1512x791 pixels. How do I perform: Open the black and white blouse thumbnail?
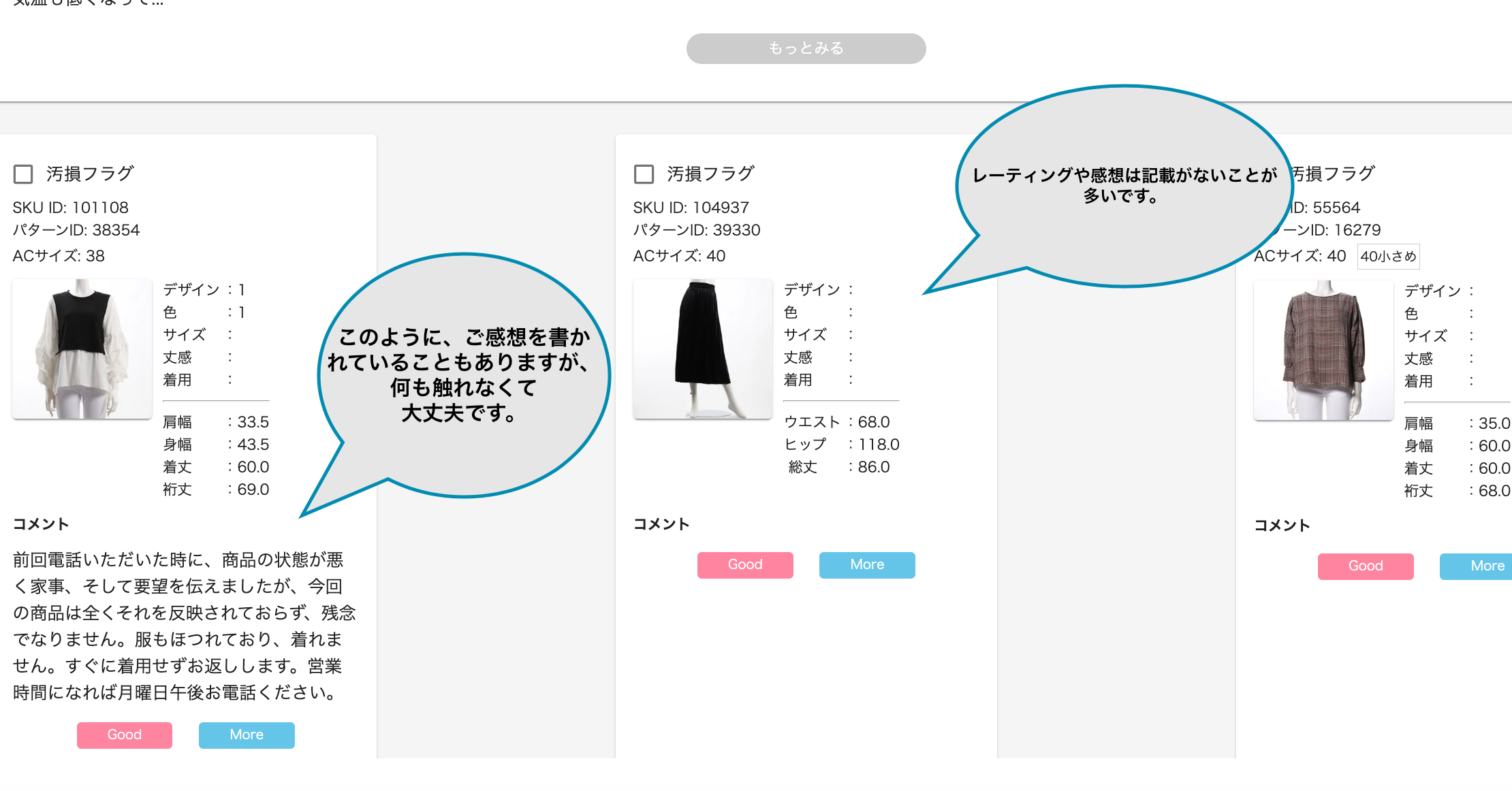(x=82, y=349)
